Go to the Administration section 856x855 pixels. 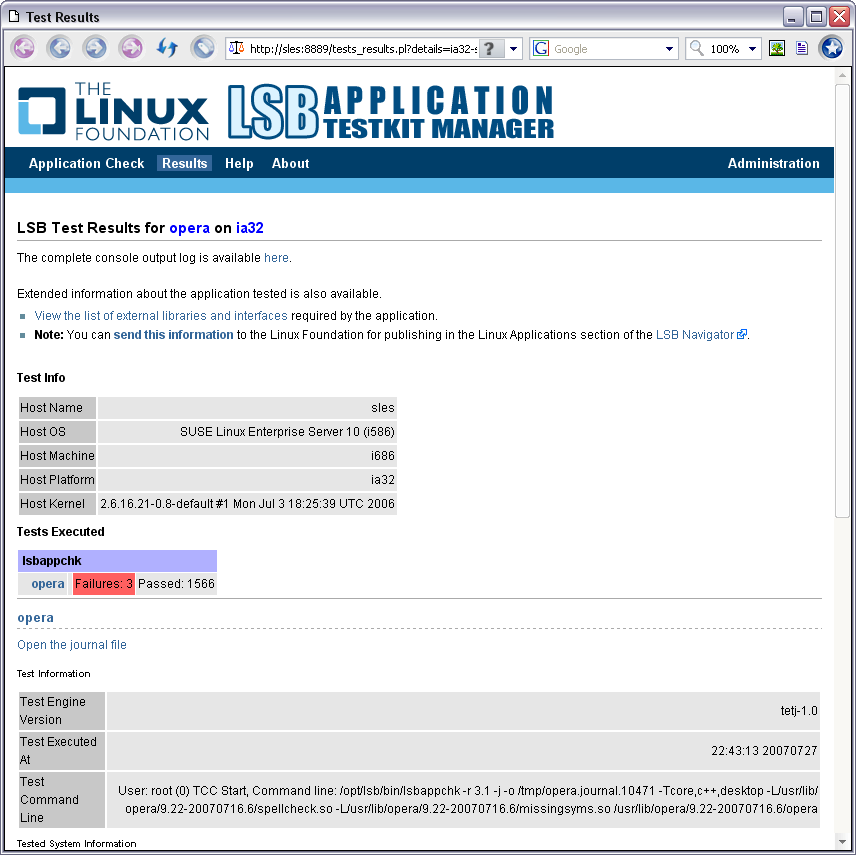[773, 163]
